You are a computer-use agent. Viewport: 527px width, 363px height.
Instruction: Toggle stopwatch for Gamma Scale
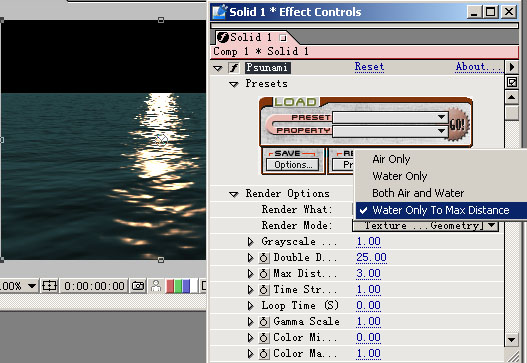pos(264,322)
